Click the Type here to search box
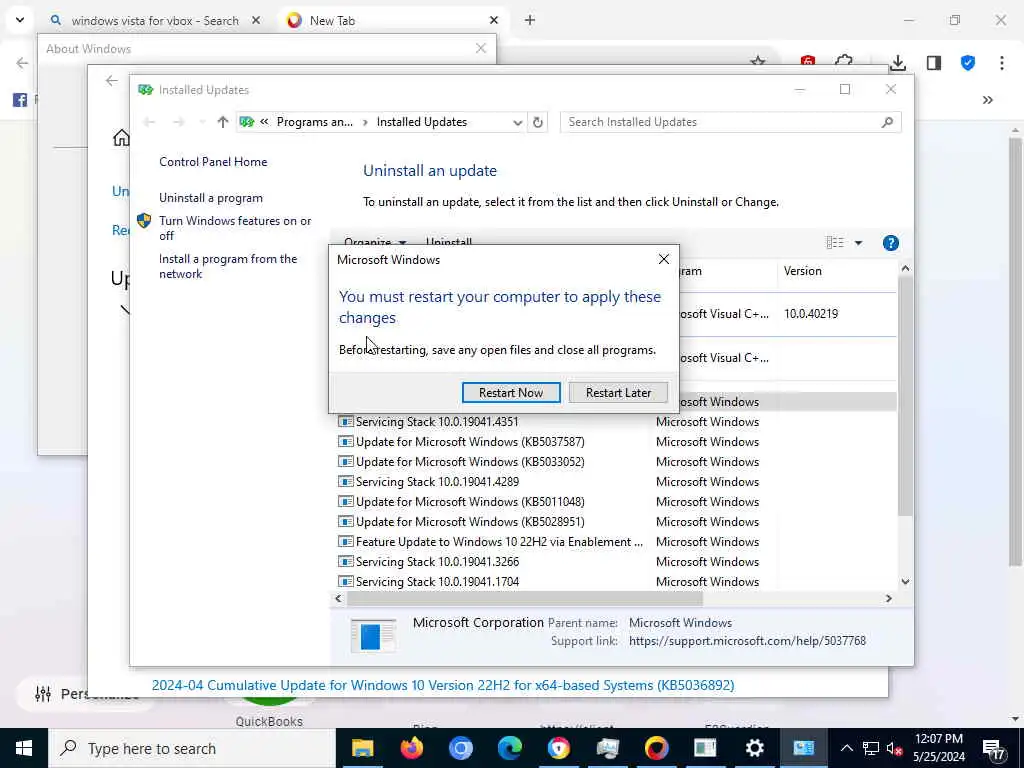 pyautogui.click(x=192, y=748)
